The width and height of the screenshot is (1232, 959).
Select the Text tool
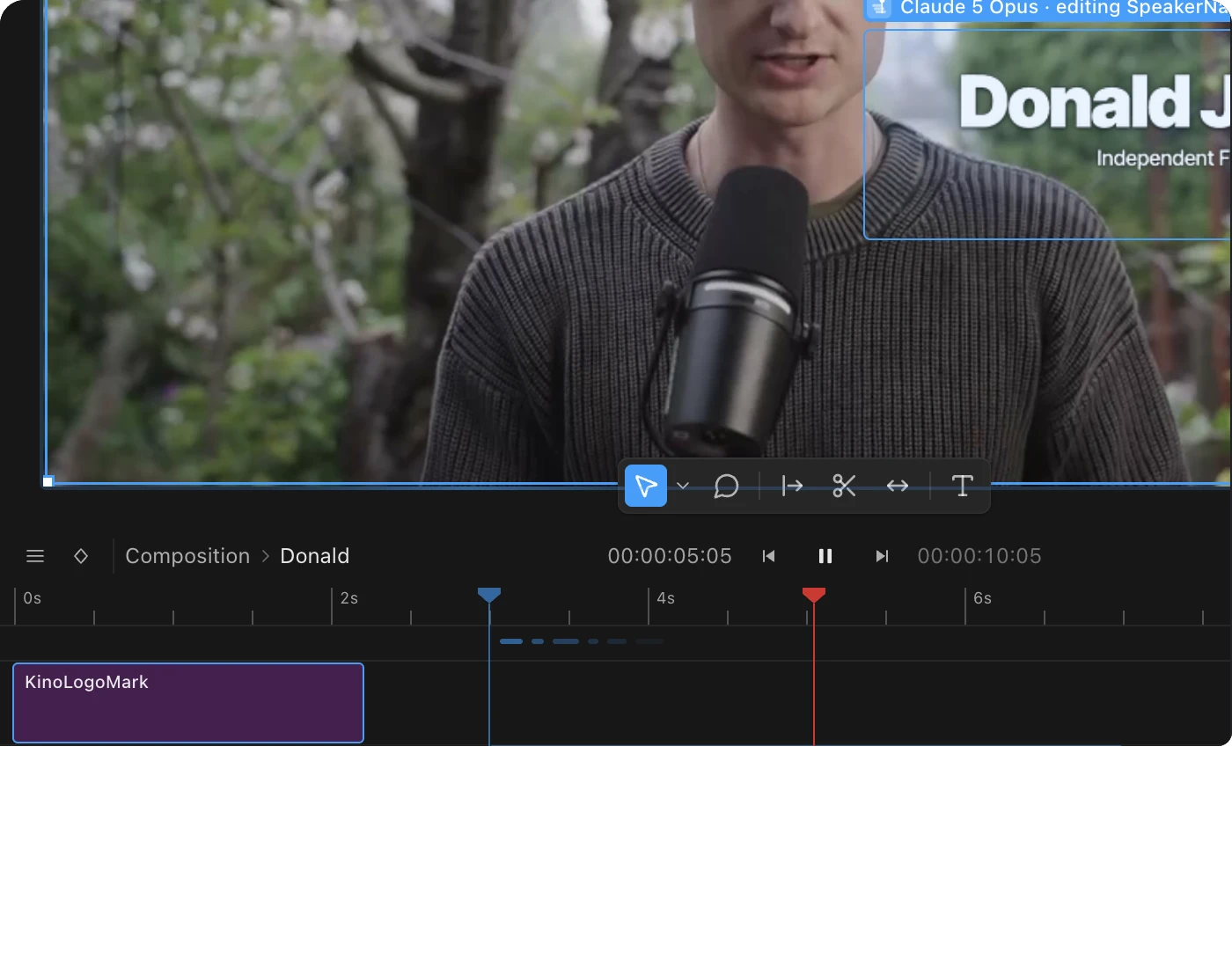962,486
